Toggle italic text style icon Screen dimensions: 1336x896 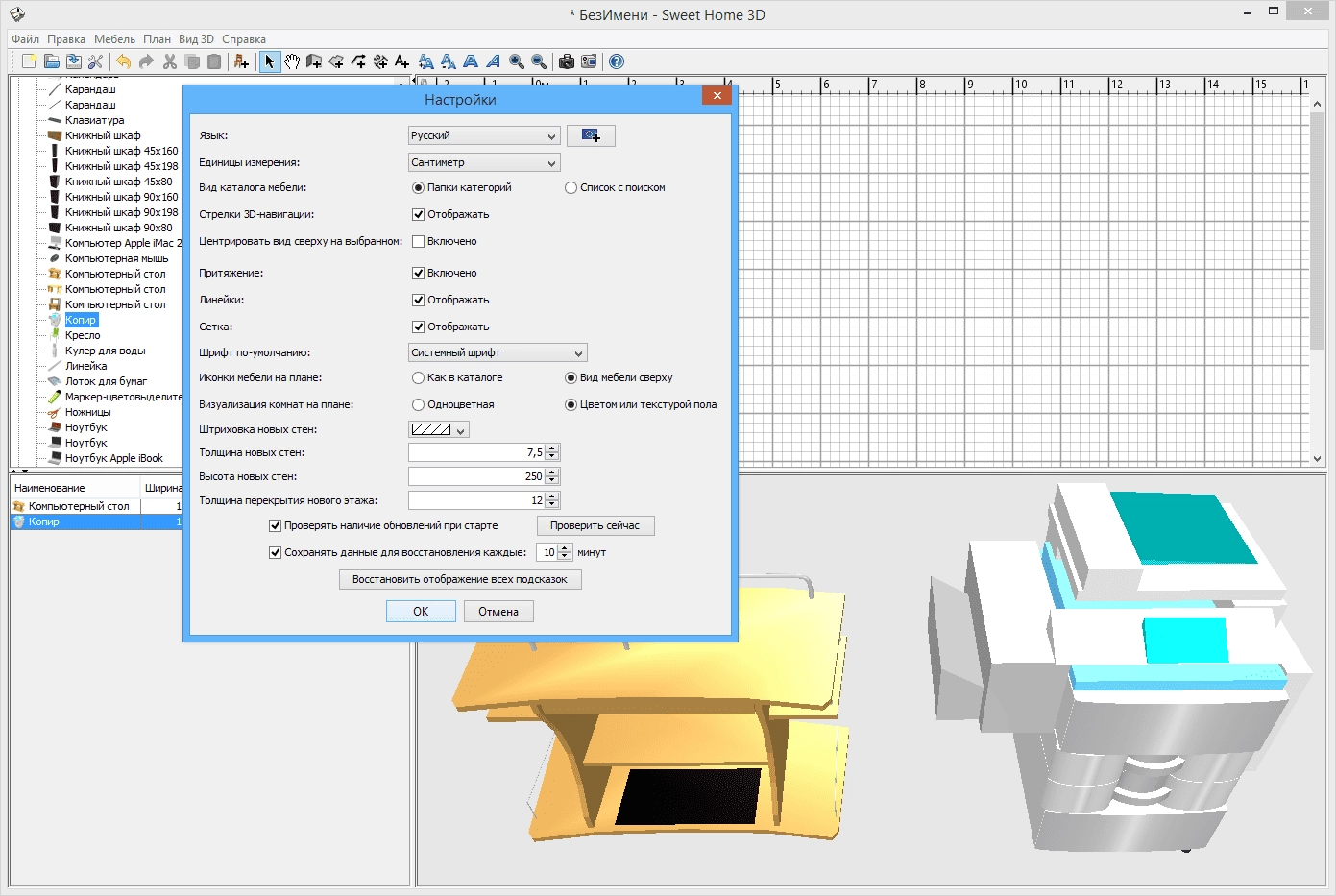coord(493,61)
